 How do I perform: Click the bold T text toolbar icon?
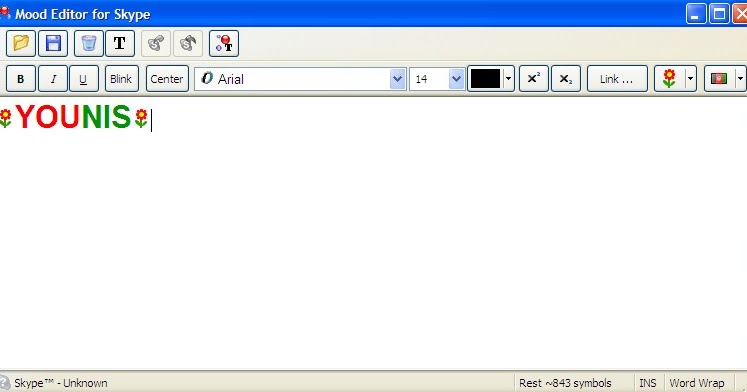[120, 43]
